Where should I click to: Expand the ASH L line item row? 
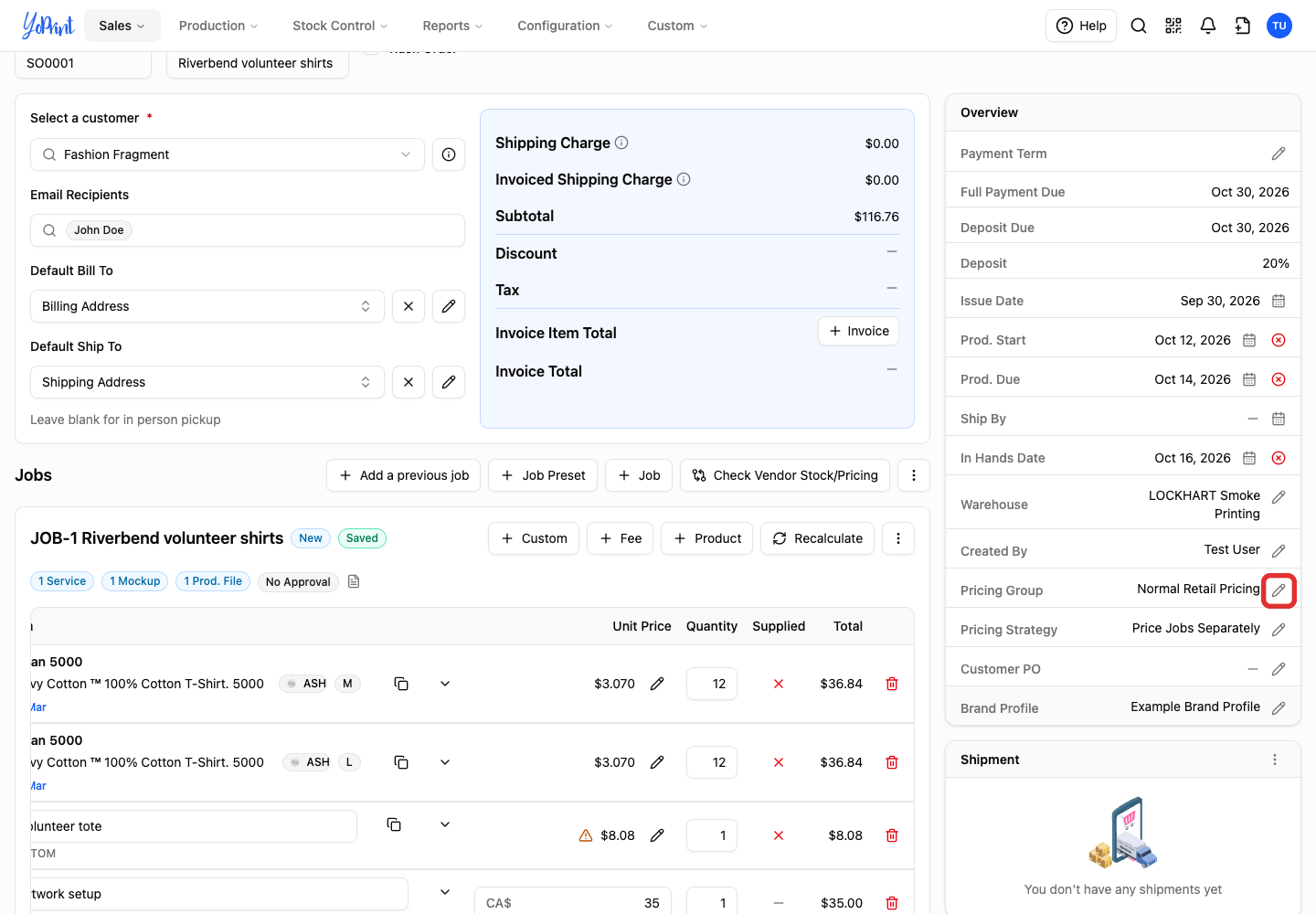pos(445,762)
